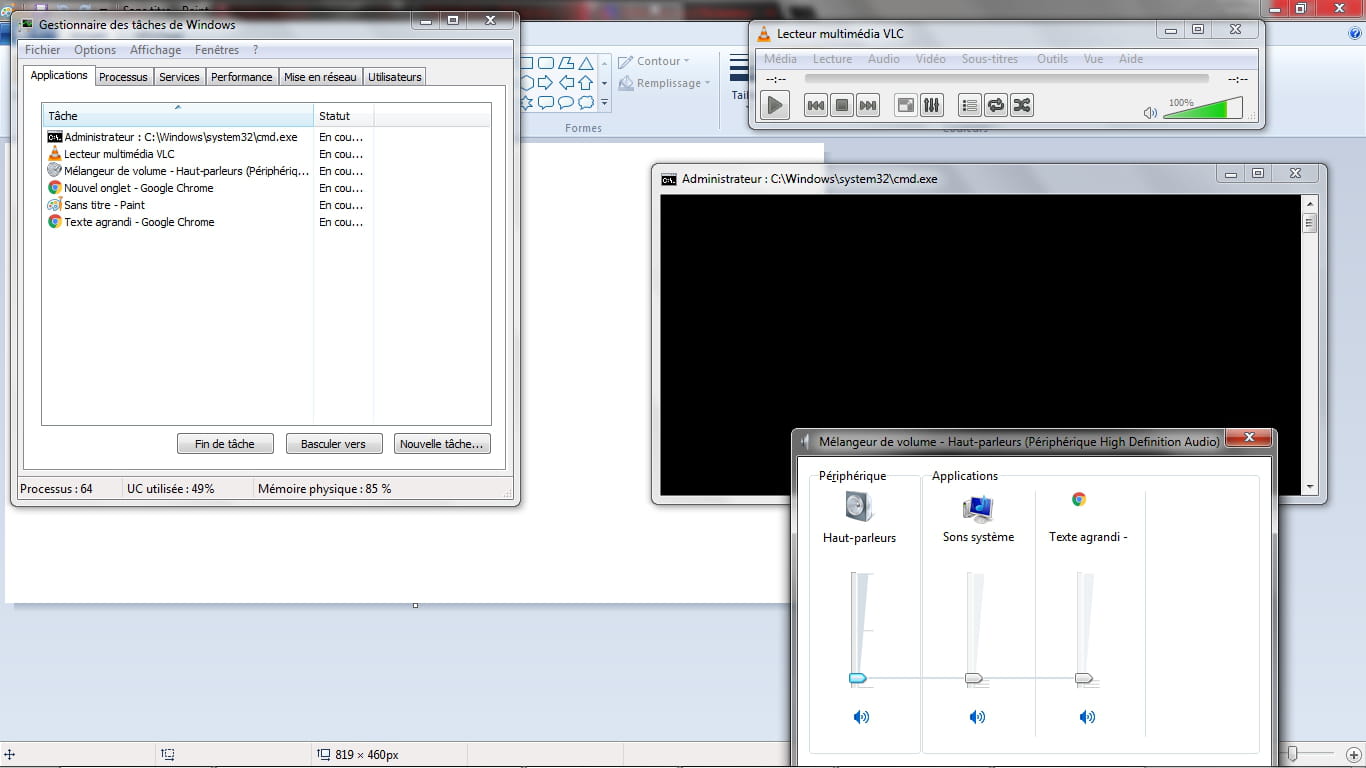Mute Sons système in volume mixer
This screenshot has width=1366, height=768.
click(977, 717)
